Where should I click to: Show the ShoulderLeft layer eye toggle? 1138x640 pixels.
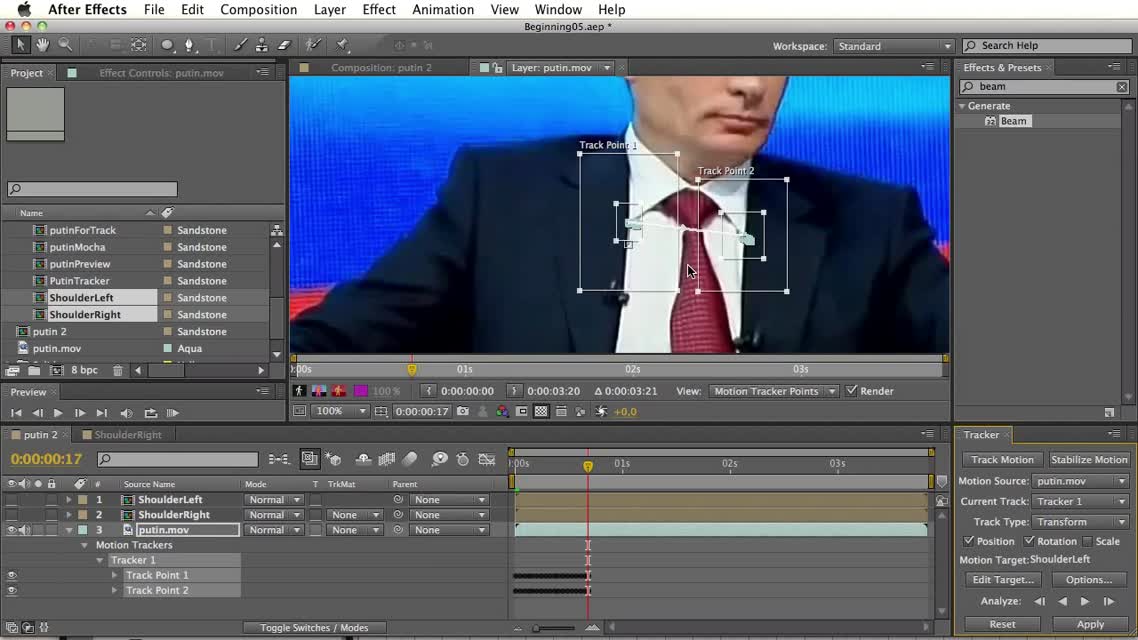(x=11, y=499)
